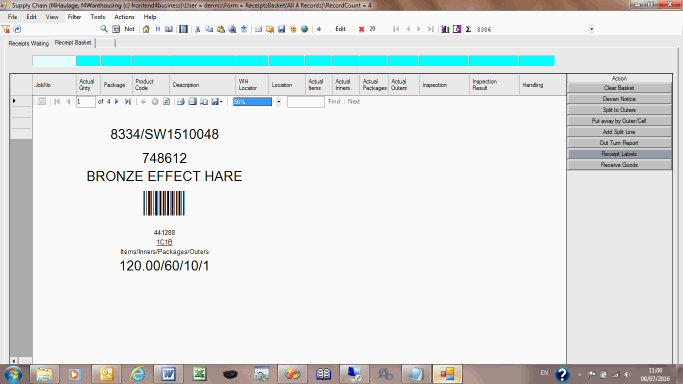Toggle the Not filter button
This screenshot has width=683, height=384.
click(129, 29)
